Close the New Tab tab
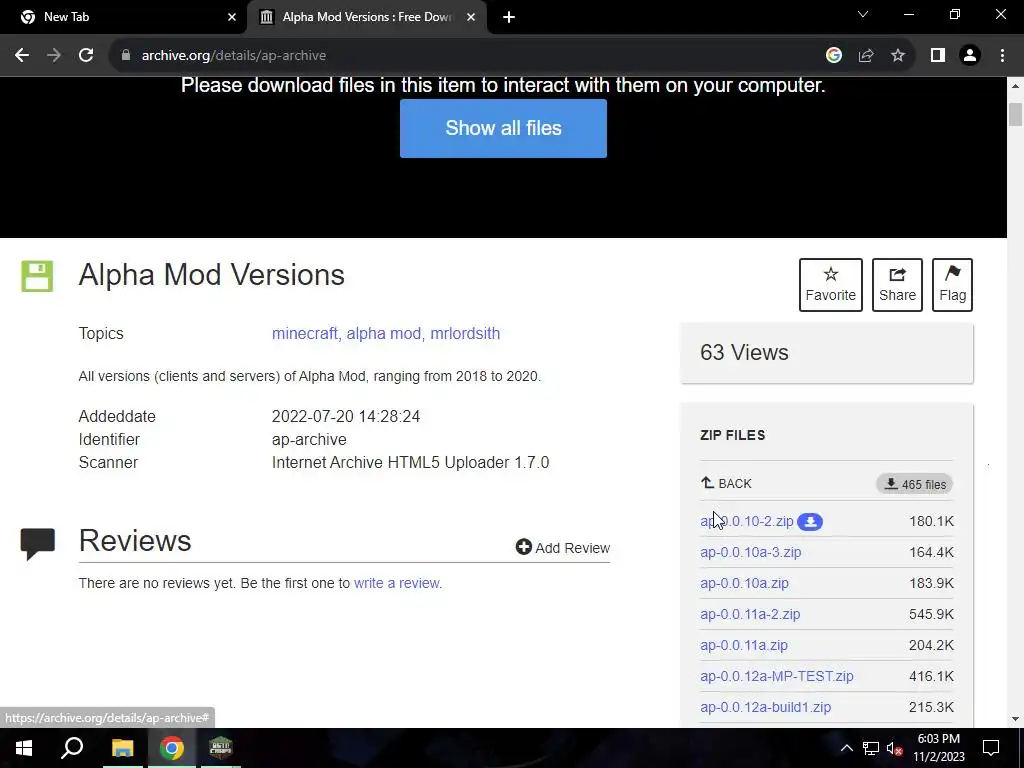1024x768 pixels. (232, 17)
